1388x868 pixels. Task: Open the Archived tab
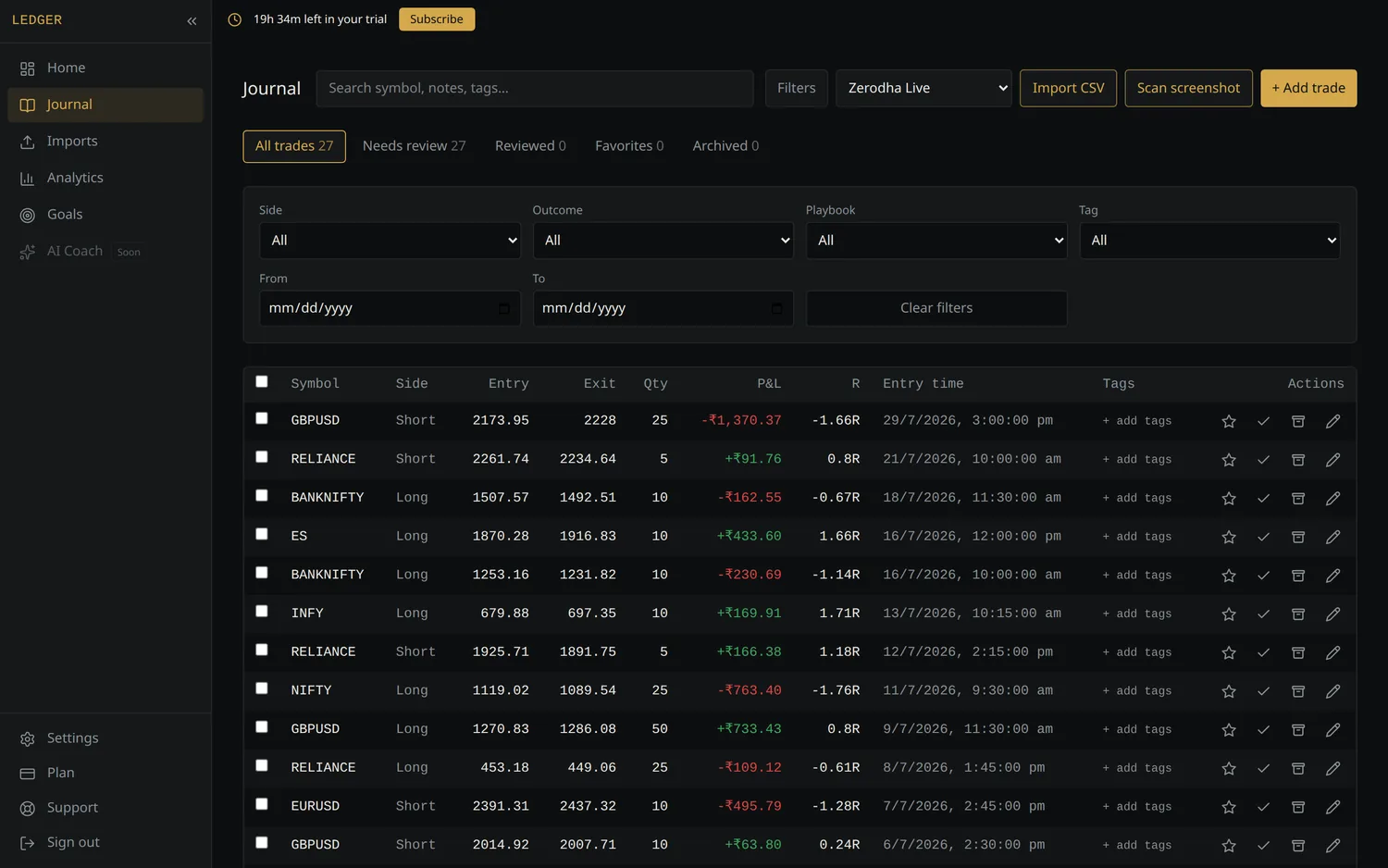(x=725, y=146)
